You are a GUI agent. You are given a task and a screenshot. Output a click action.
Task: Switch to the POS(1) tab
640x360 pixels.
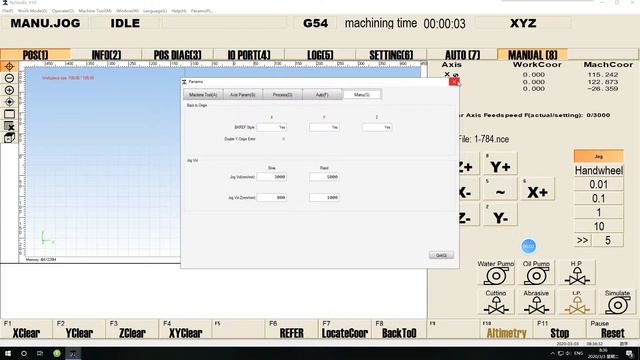click(36, 54)
